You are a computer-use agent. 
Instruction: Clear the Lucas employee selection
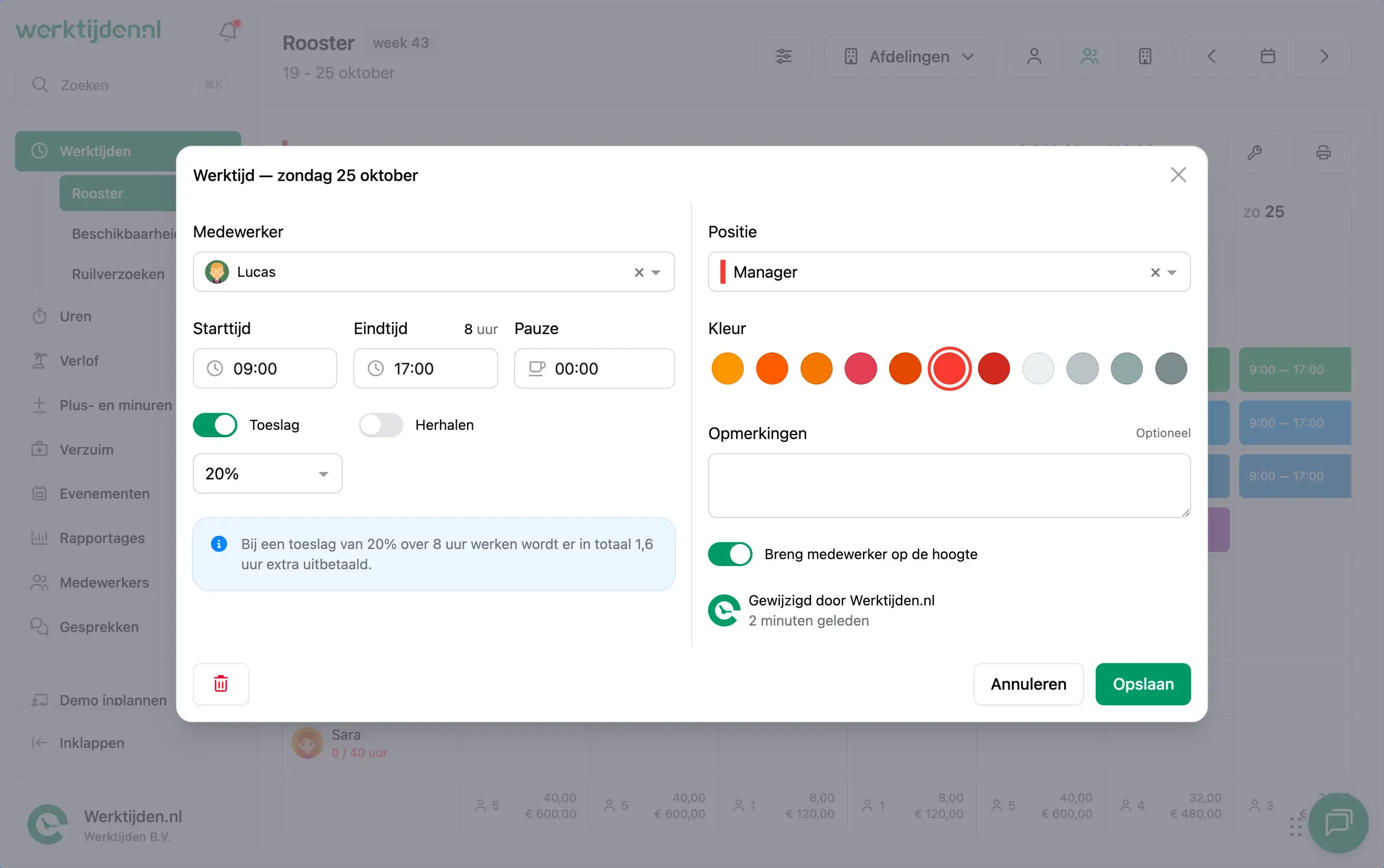tap(639, 272)
